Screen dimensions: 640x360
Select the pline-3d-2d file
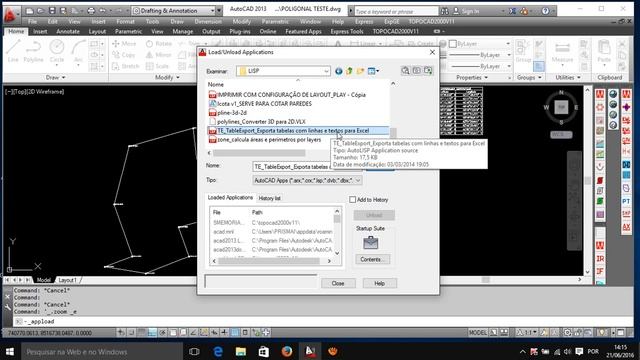pyautogui.click(x=228, y=113)
